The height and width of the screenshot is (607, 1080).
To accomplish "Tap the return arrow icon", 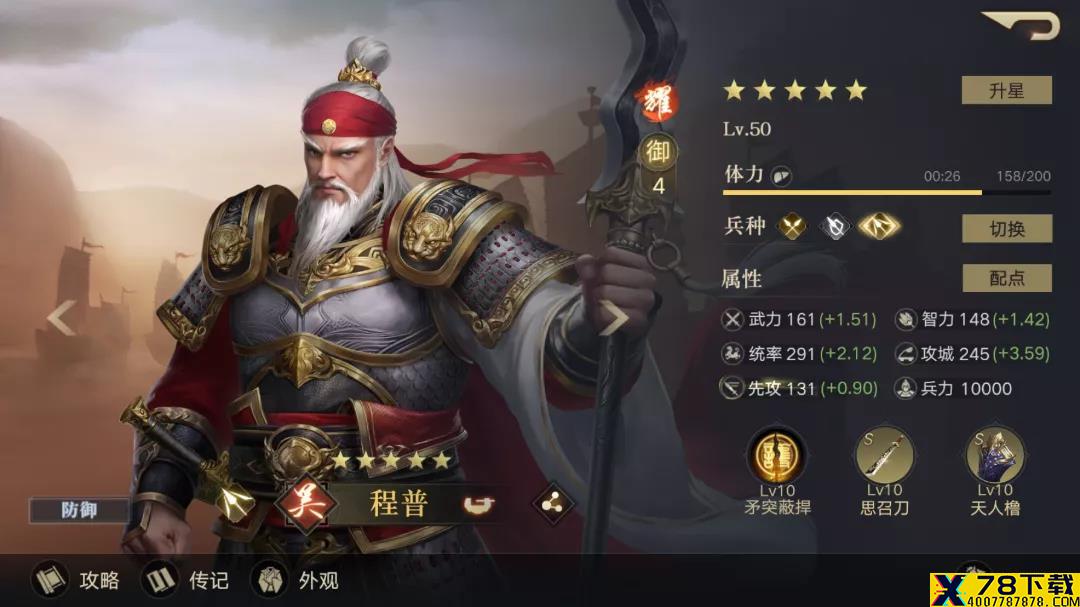I will [1022, 25].
